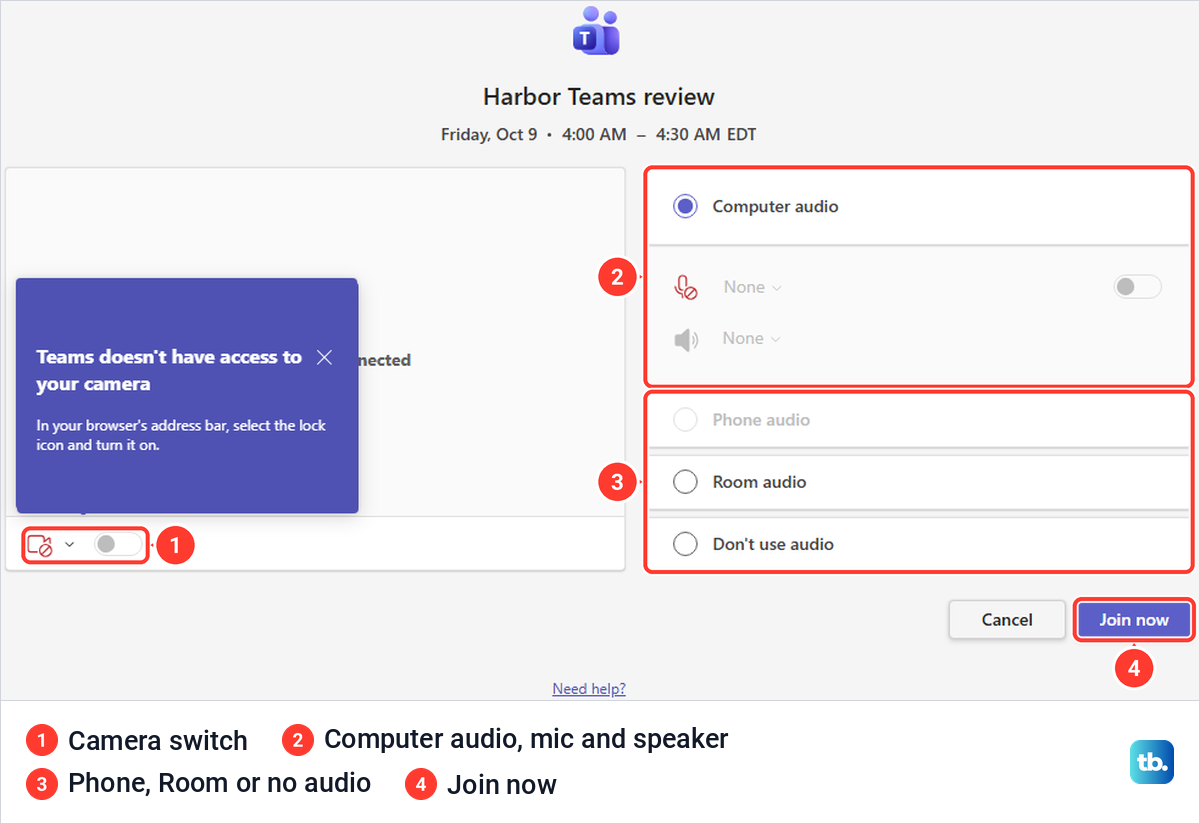Click the meeting date and time text
Image resolution: width=1200 pixels, height=824 pixels.
point(599,134)
